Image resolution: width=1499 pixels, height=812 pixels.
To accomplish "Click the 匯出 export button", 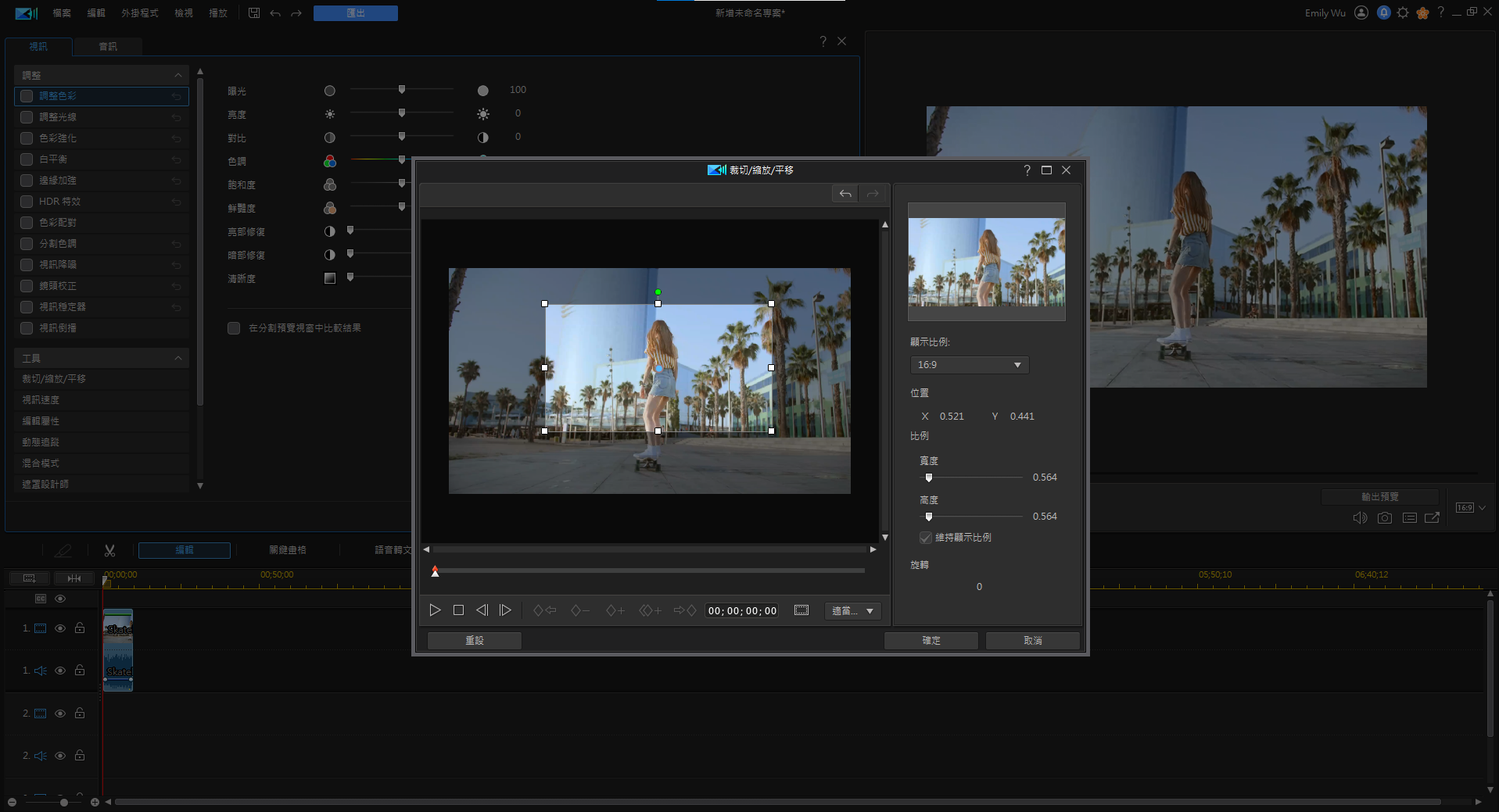I will (x=356, y=13).
